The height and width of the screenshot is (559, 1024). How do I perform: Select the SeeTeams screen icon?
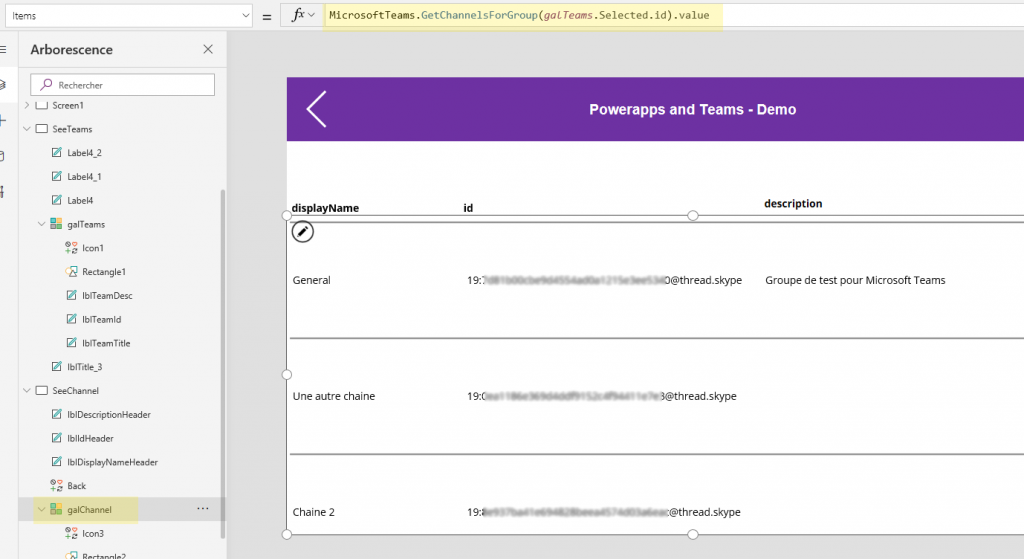click(42, 129)
